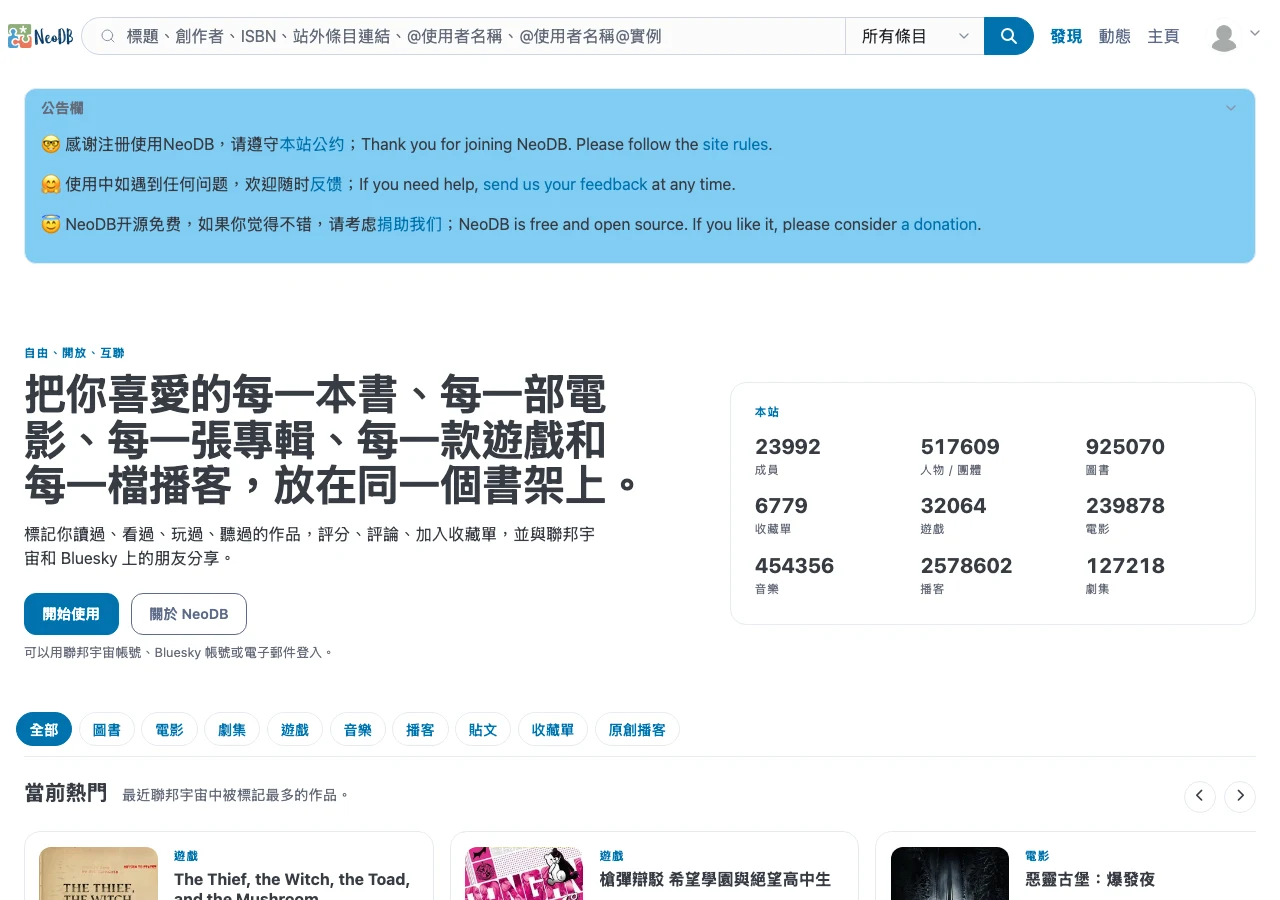Click the NeoDB logo

tap(41, 36)
